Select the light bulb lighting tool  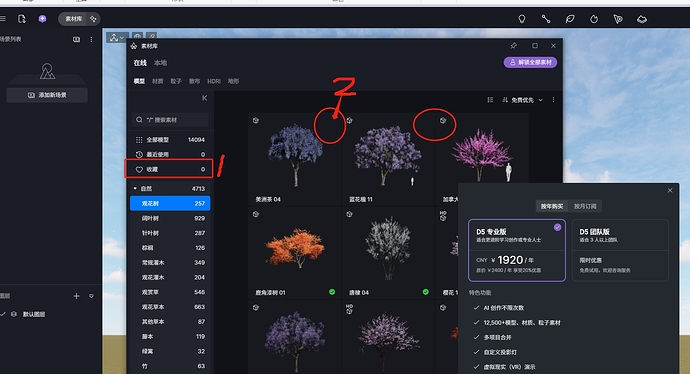pos(522,19)
